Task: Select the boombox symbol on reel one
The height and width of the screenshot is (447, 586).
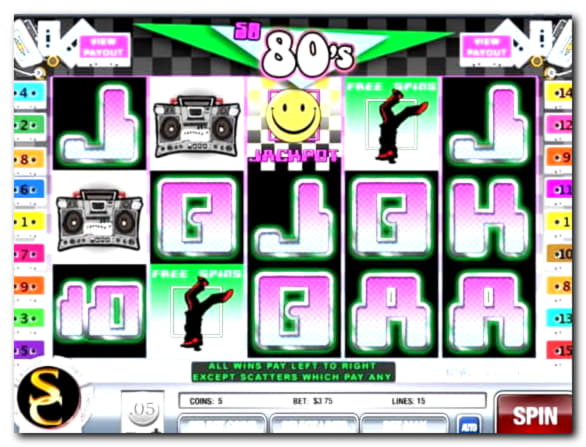Action: pos(99,220)
